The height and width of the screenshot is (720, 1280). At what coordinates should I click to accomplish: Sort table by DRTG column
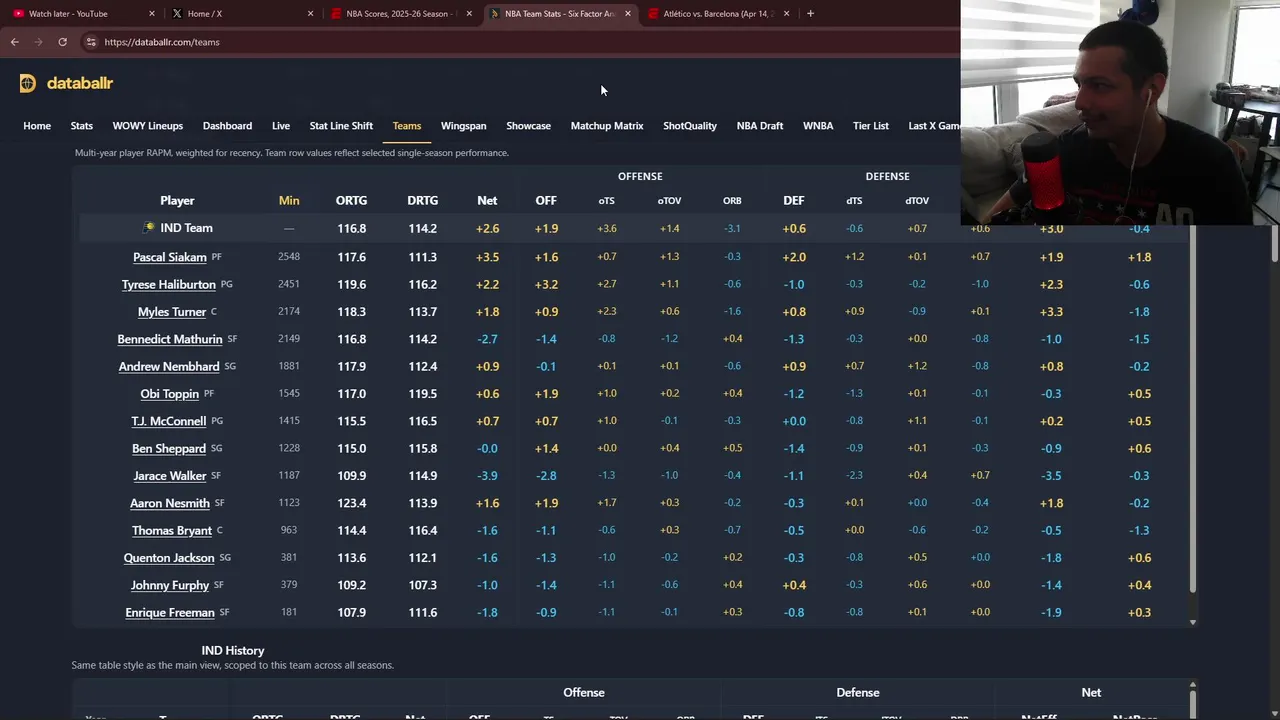tap(422, 201)
